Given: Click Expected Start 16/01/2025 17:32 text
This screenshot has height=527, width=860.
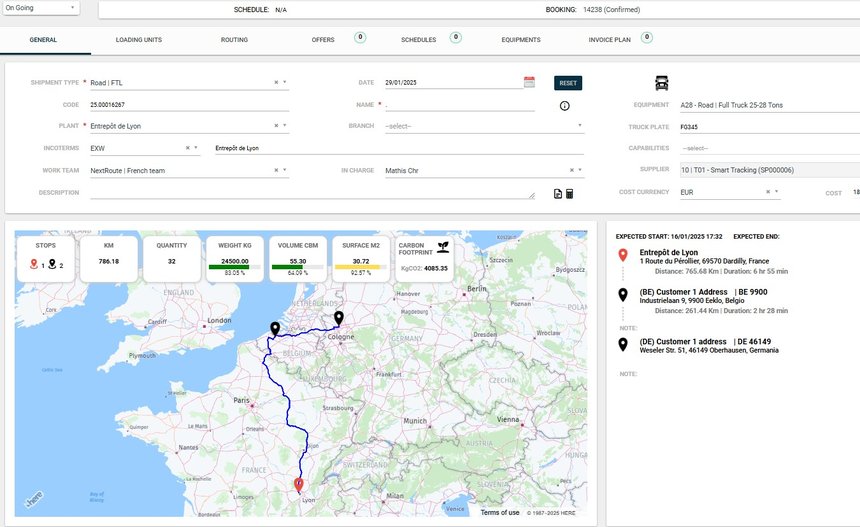Looking at the screenshot, I should (669, 237).
